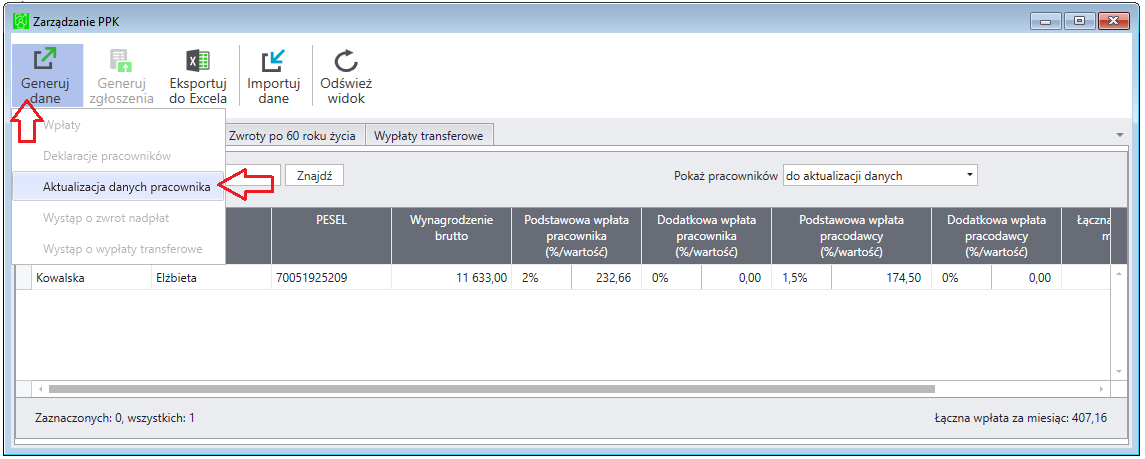Click the vertical scrollbar up arrow
The image size is (1145, 459).
[x=1117, y=273]
